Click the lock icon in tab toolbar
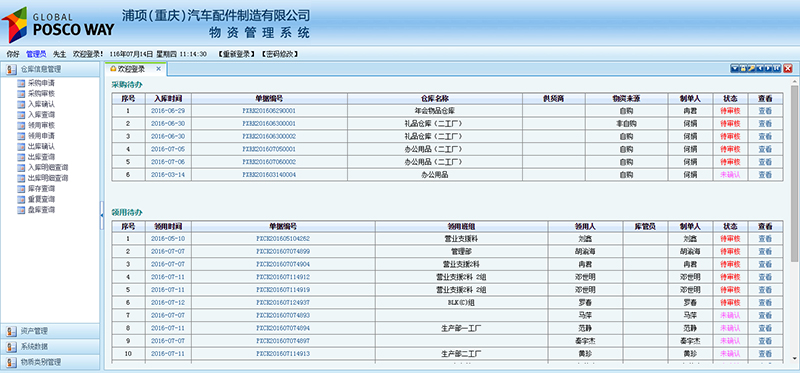This screenshot has height=373, width=800. (743, 68)
